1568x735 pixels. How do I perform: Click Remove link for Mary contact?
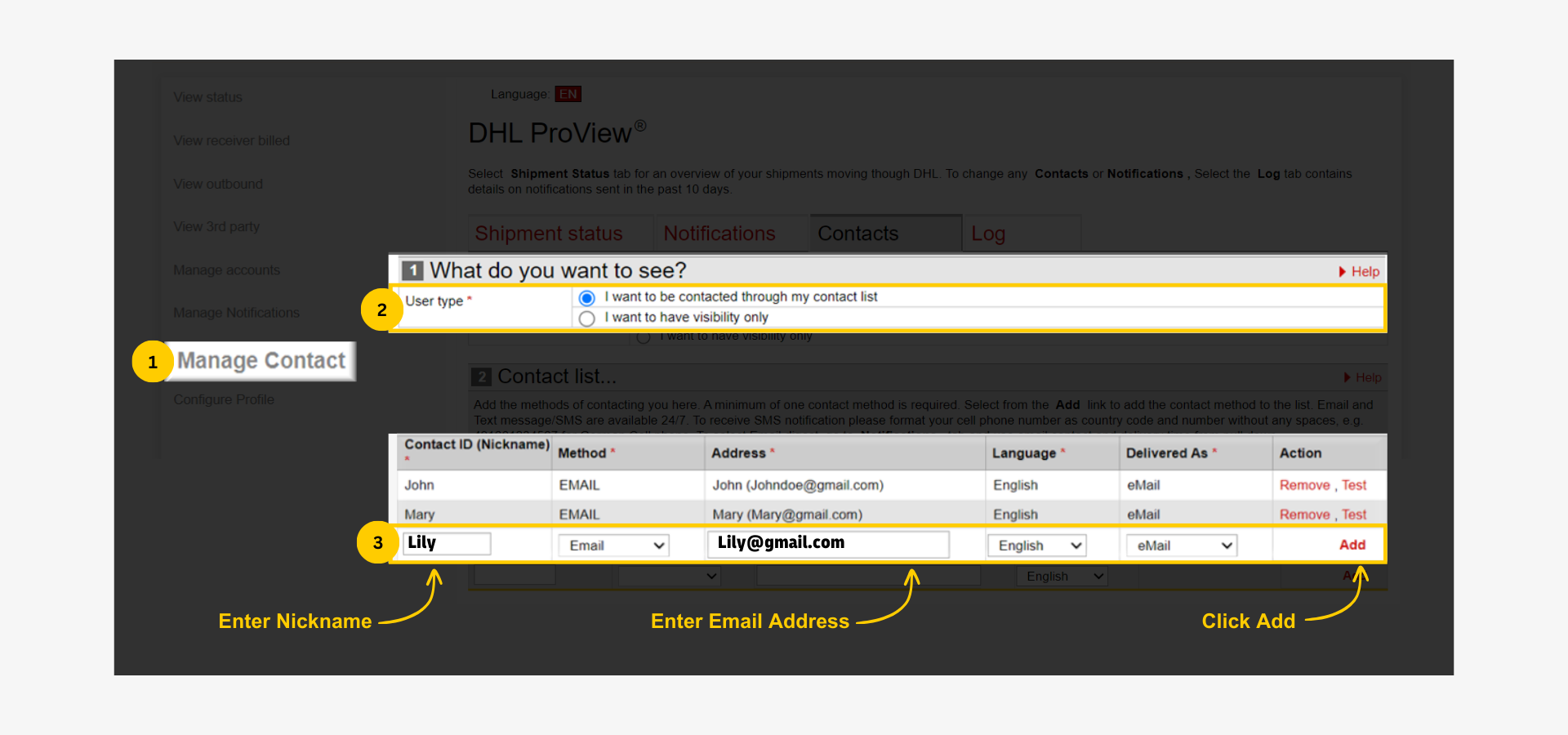coord(1304,514)
